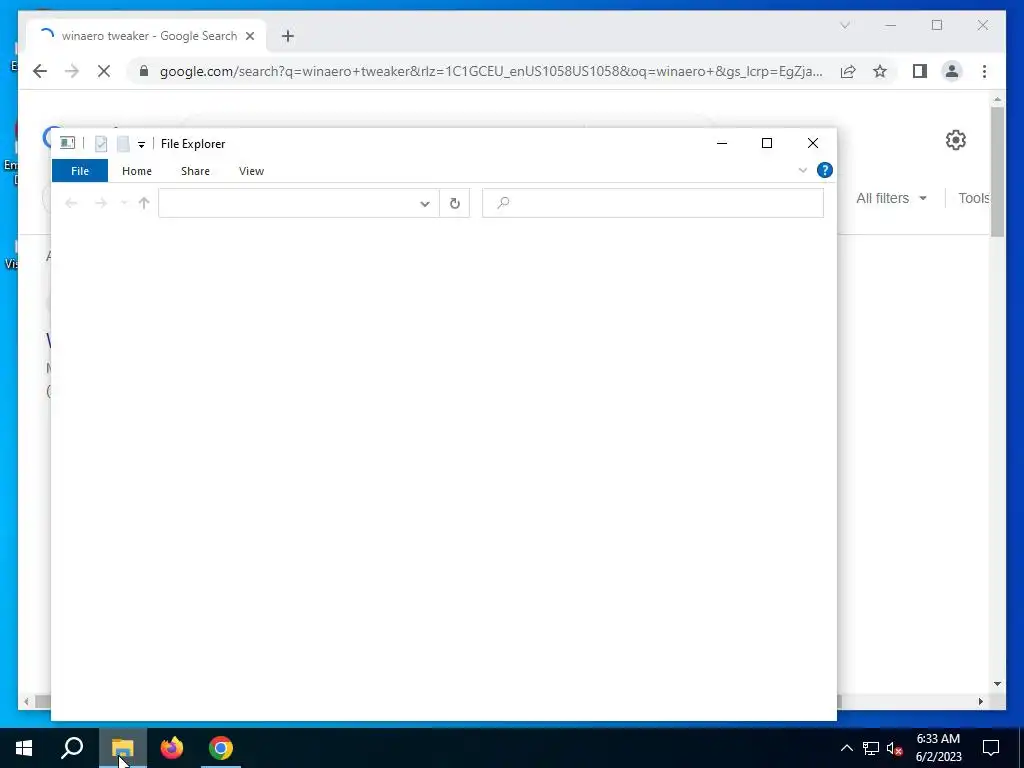Close the File Explorer window

(813, 143)
